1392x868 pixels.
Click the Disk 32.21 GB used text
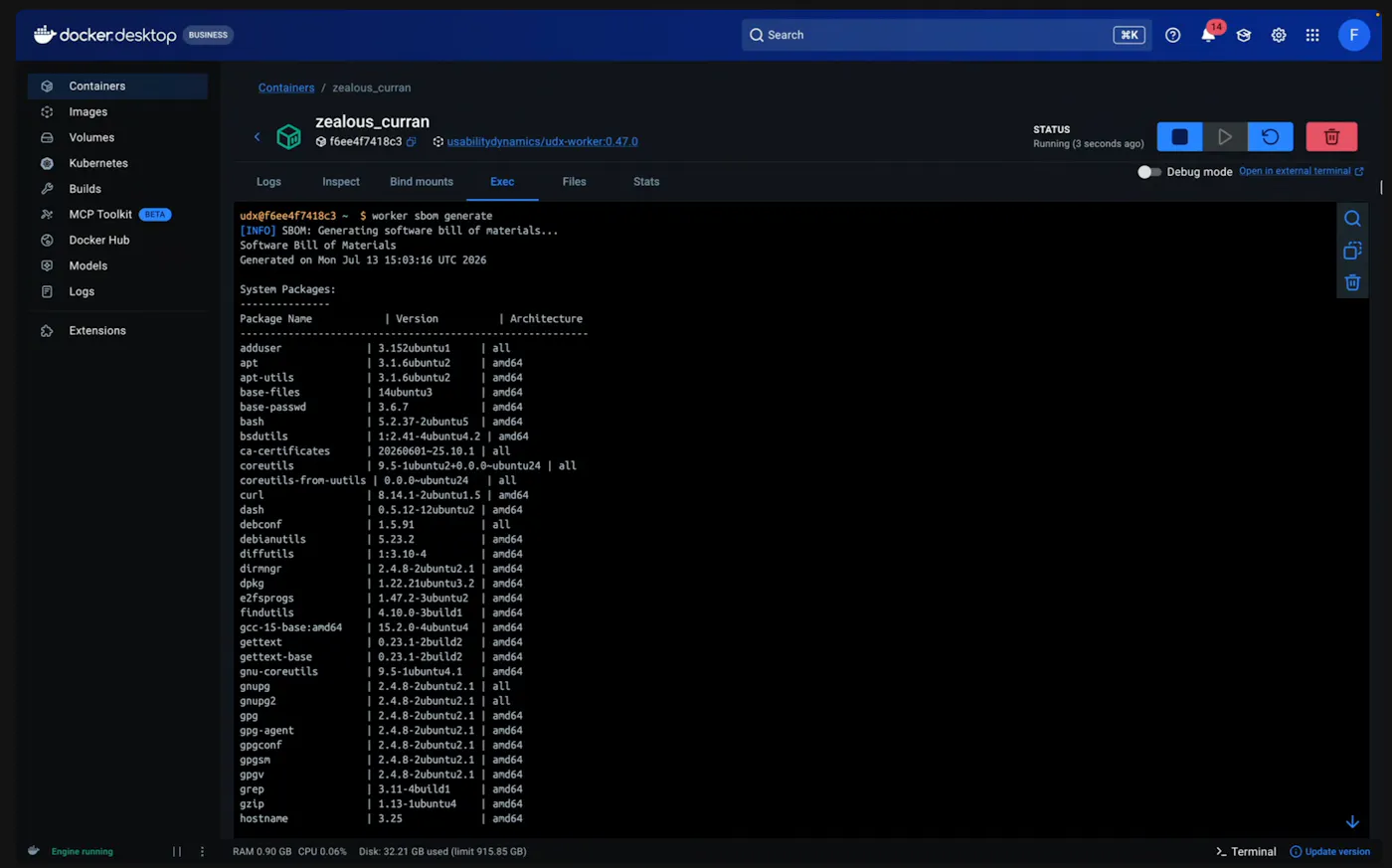[x=442, y=852]
